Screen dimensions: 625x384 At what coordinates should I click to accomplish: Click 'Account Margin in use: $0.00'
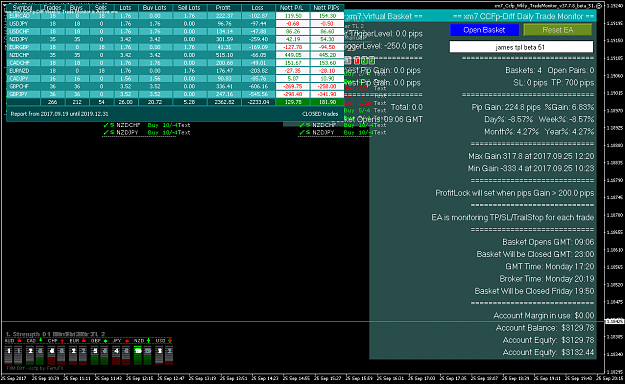coord(544,316)
